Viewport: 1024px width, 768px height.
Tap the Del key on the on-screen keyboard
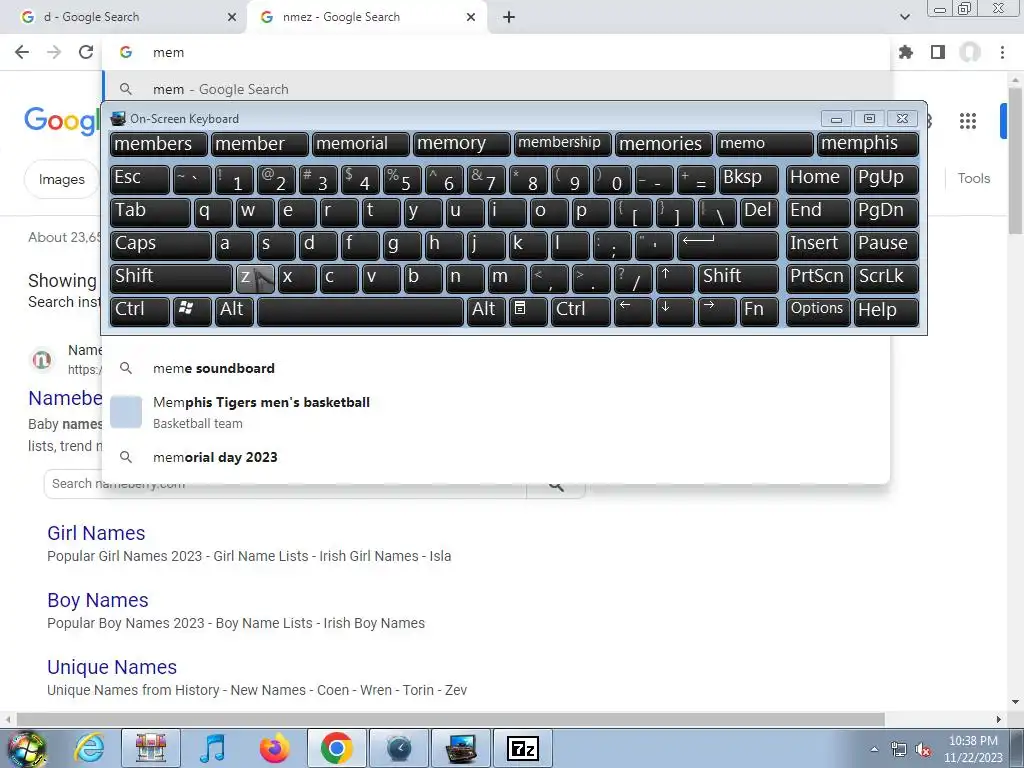pyautogui.click(x=759, y=212)
